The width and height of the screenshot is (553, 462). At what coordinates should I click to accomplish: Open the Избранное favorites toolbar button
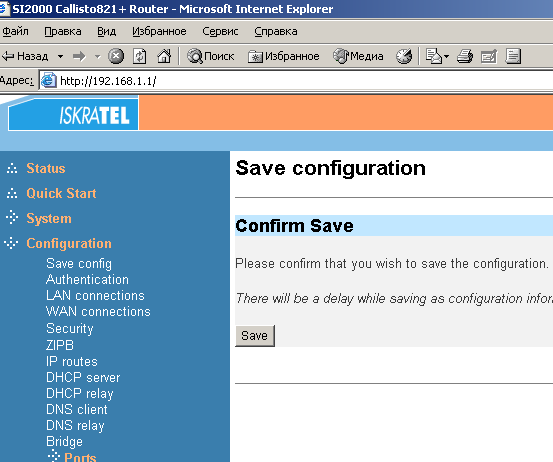coord(284,56)
